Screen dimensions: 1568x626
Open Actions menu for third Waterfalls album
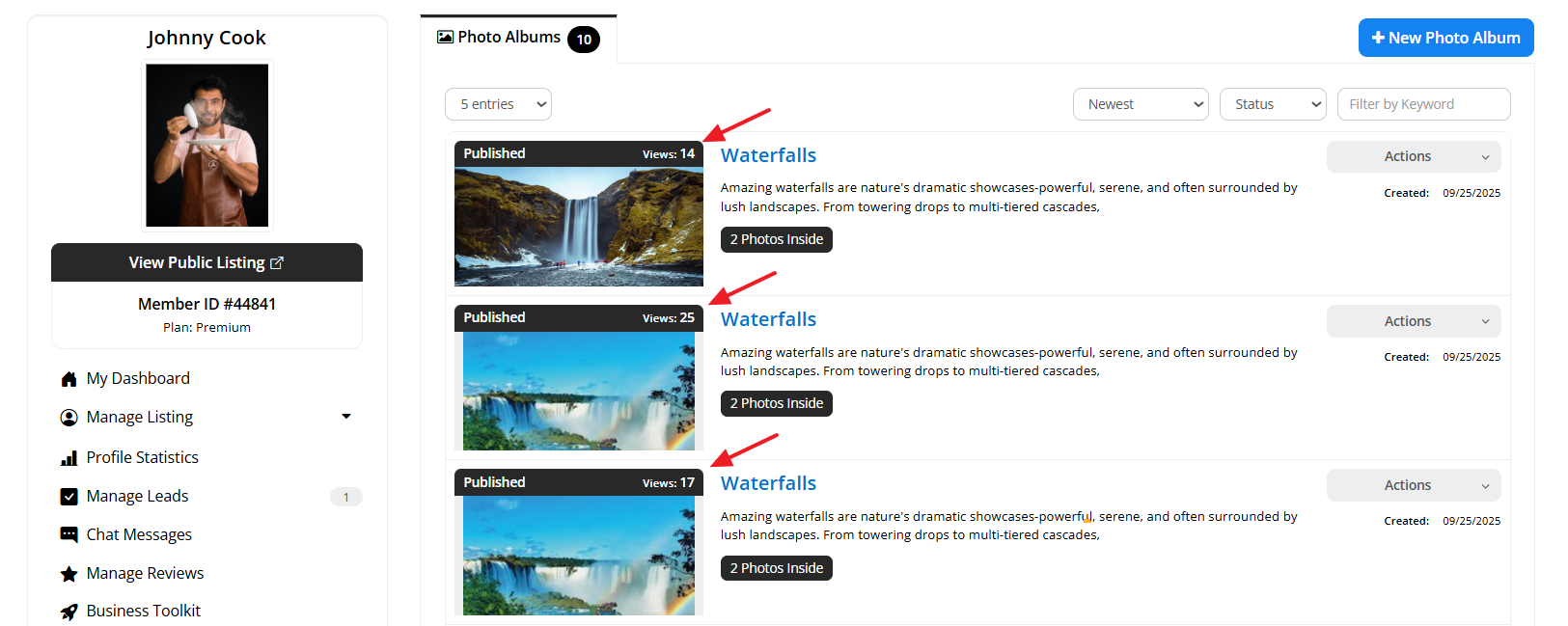[x=1414, y=485]
